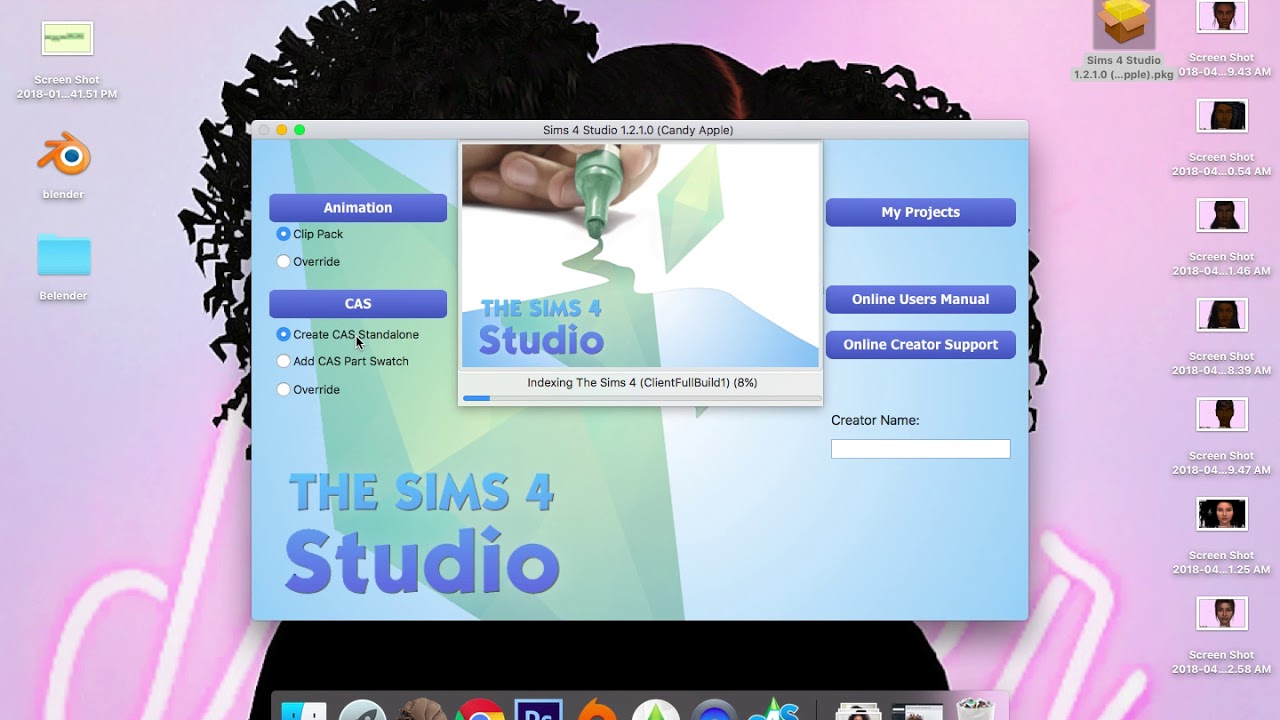This screenshot has height=720, width=1280.
Task: Open the Trash in the dock
Action: click(975, 709)
